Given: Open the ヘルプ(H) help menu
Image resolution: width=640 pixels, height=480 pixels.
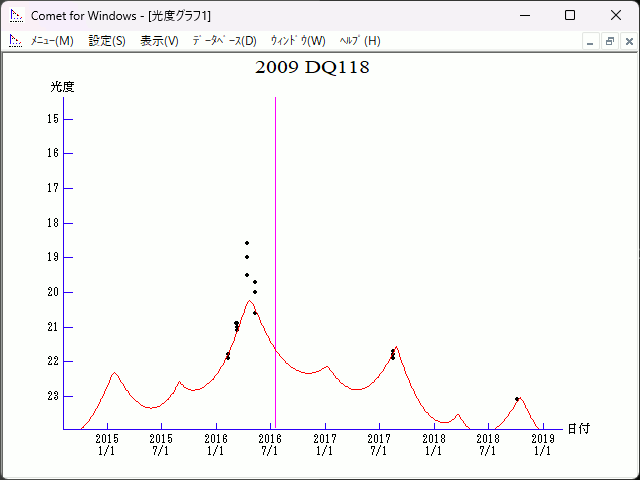Looking at the screenshot, I should pyautogui.click(x=360, y=41).
